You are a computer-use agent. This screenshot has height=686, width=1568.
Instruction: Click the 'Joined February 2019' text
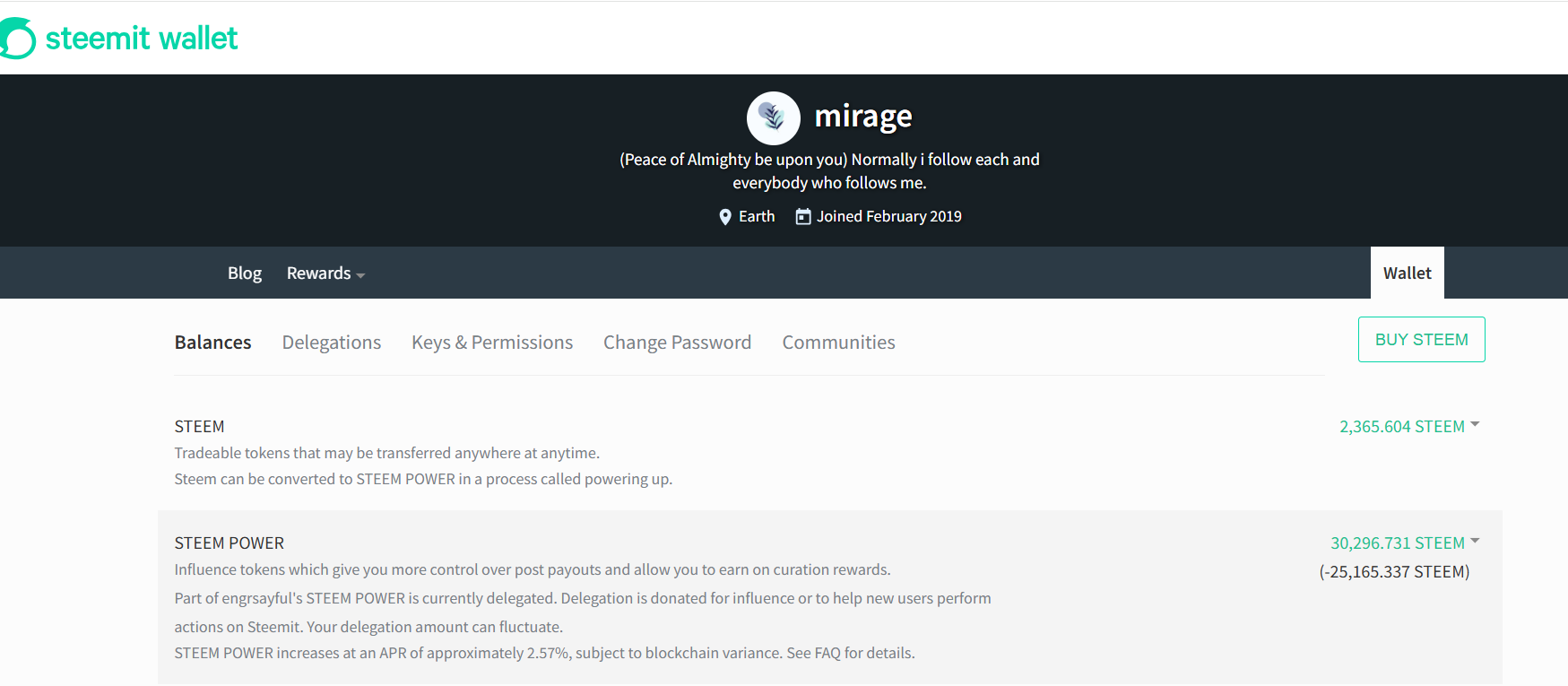(888, 217)
